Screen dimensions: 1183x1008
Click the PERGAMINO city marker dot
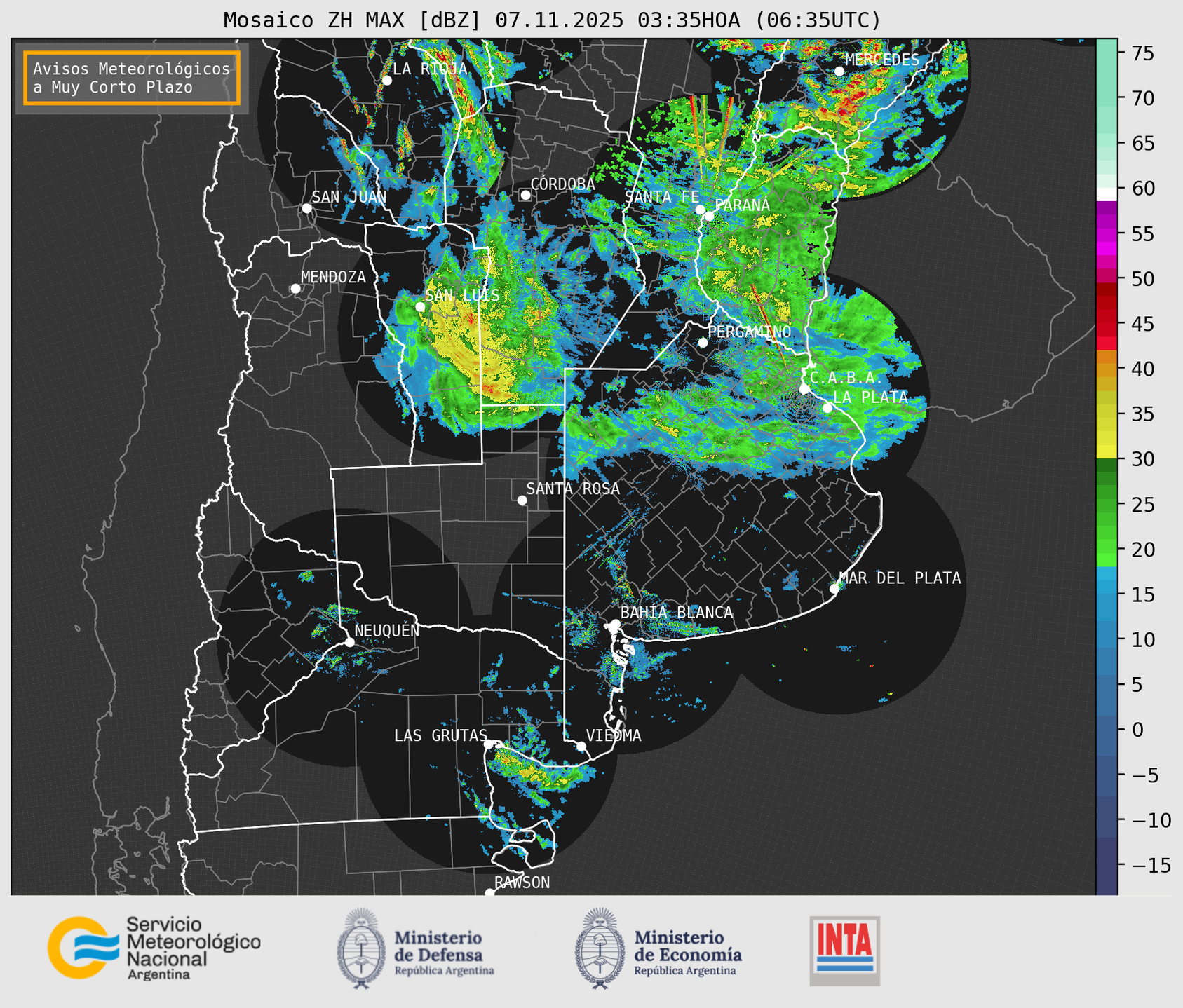tap(703, 343)
